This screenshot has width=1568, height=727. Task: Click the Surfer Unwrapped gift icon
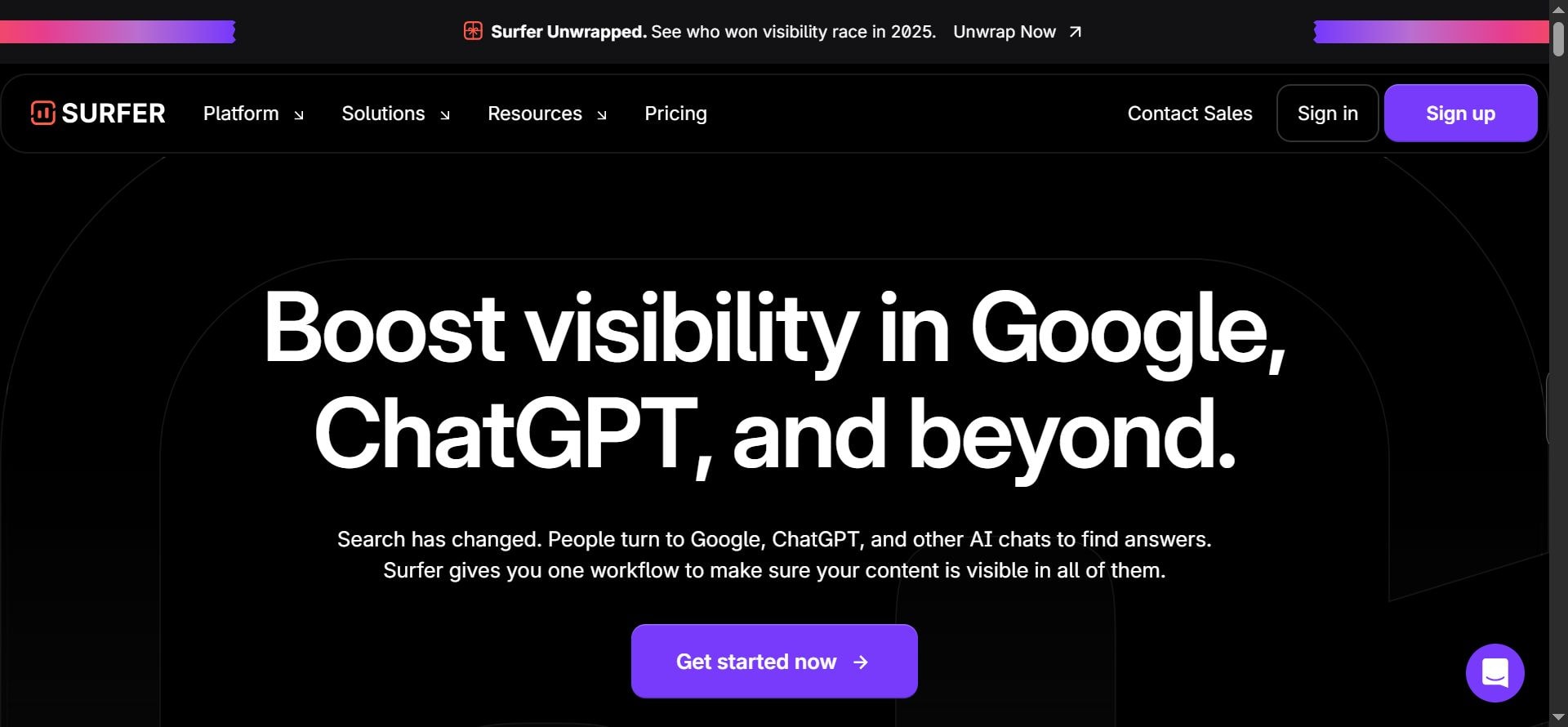[x=473, y=31]
